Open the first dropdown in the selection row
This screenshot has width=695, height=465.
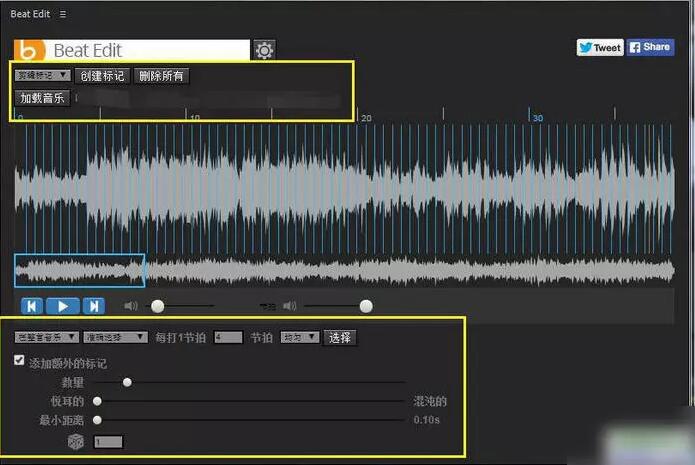(x=47, y=337)
